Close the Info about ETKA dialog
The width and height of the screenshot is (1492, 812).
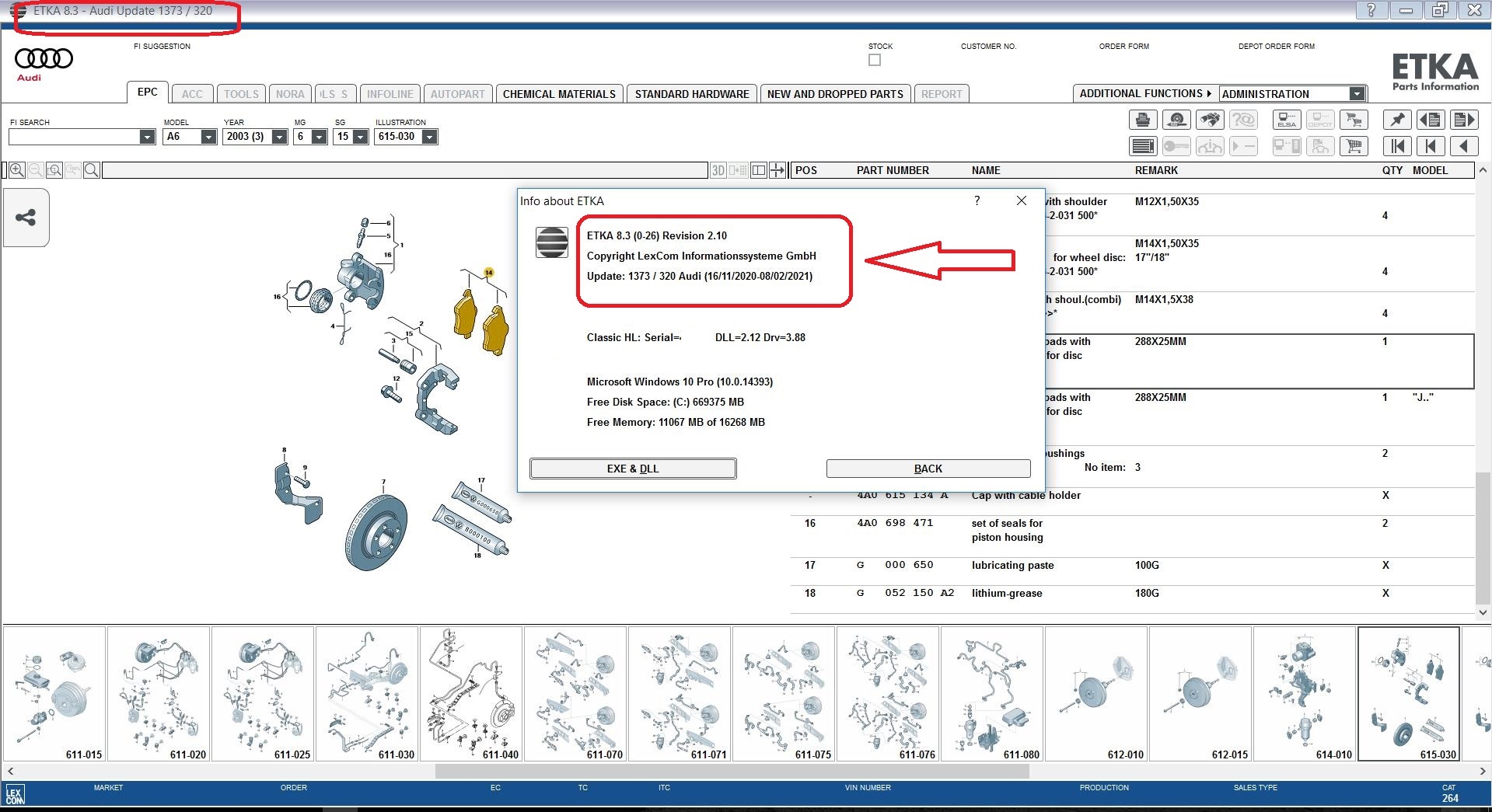point(1022,200)
